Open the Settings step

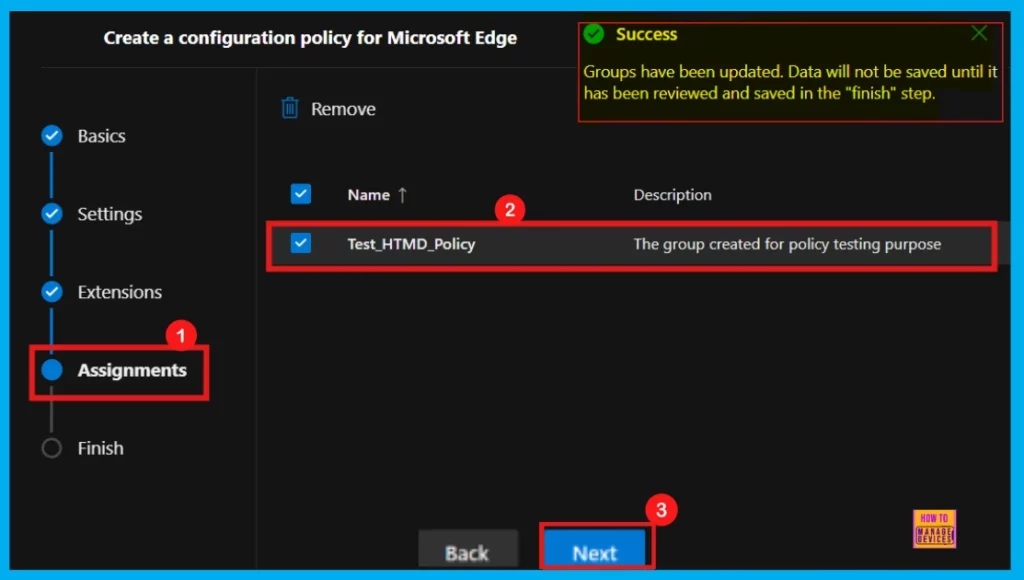[110, 214]
